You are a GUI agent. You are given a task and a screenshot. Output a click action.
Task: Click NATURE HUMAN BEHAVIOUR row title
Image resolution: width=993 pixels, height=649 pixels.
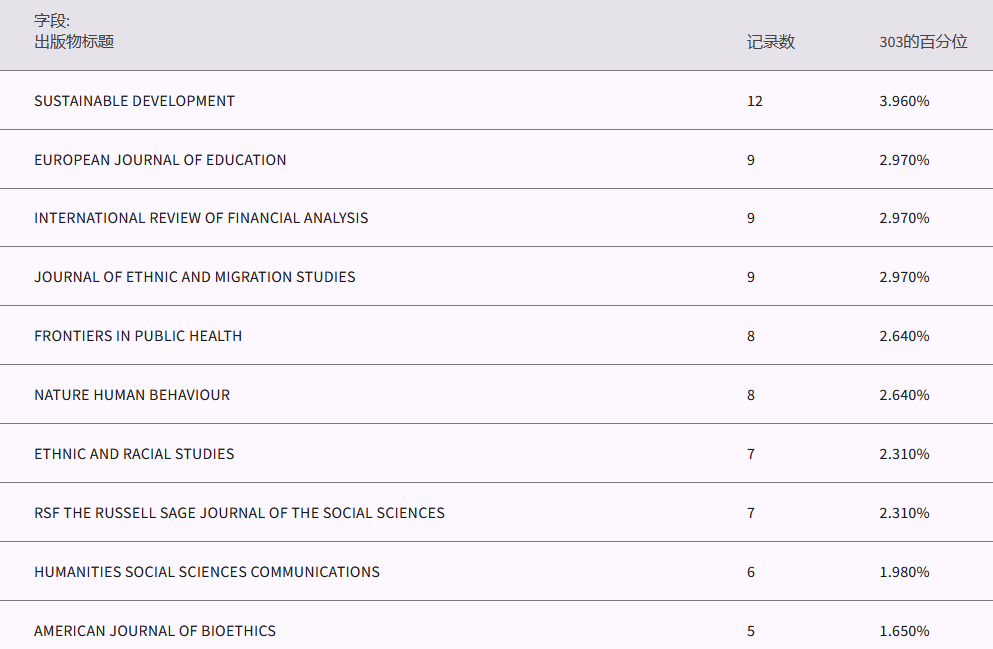click(x=132, y=395)
